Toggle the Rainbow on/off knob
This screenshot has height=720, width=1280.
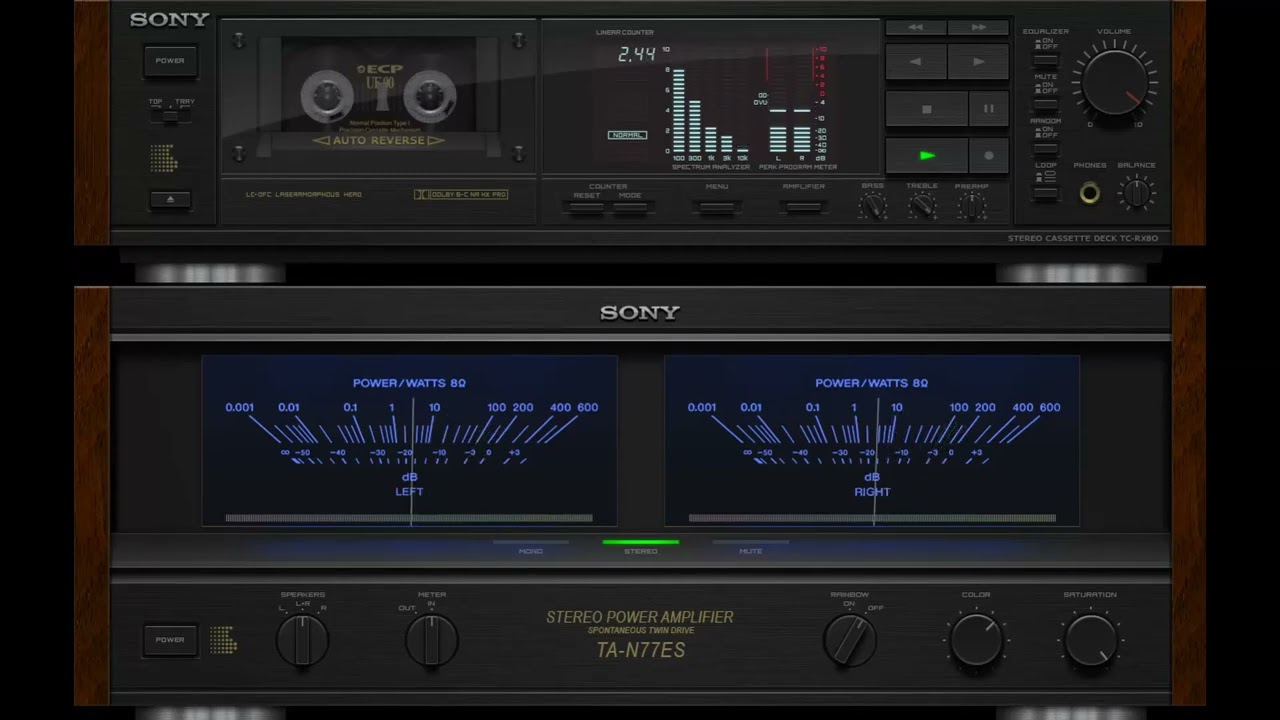click(x=850, y=640)
